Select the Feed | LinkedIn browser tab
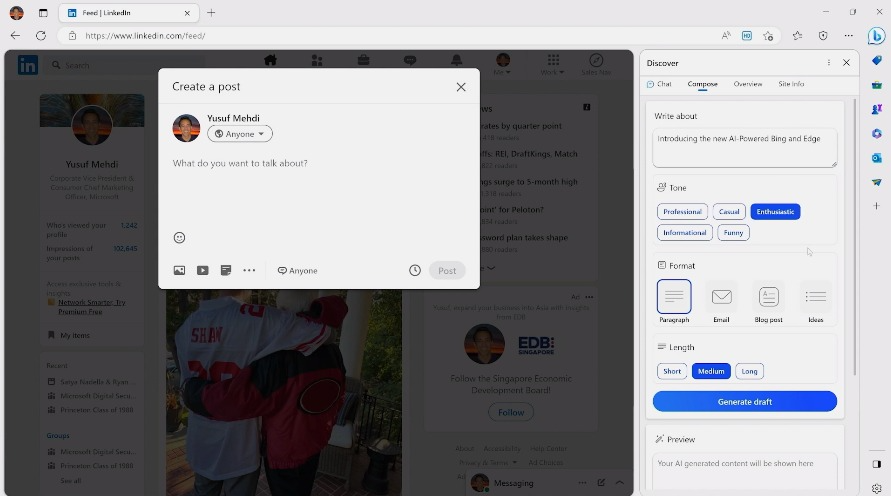This screenshot has height=496, width=891. point(128,12)
